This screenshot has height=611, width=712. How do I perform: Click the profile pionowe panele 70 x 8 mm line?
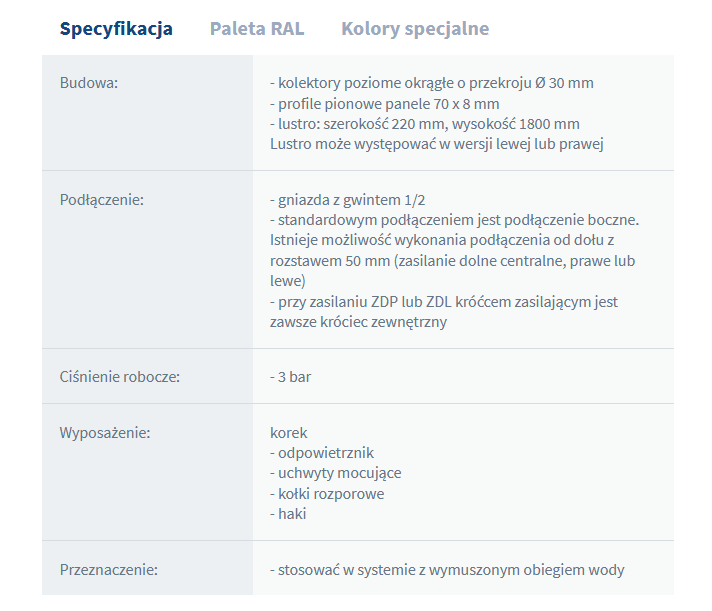coord(384,104)
